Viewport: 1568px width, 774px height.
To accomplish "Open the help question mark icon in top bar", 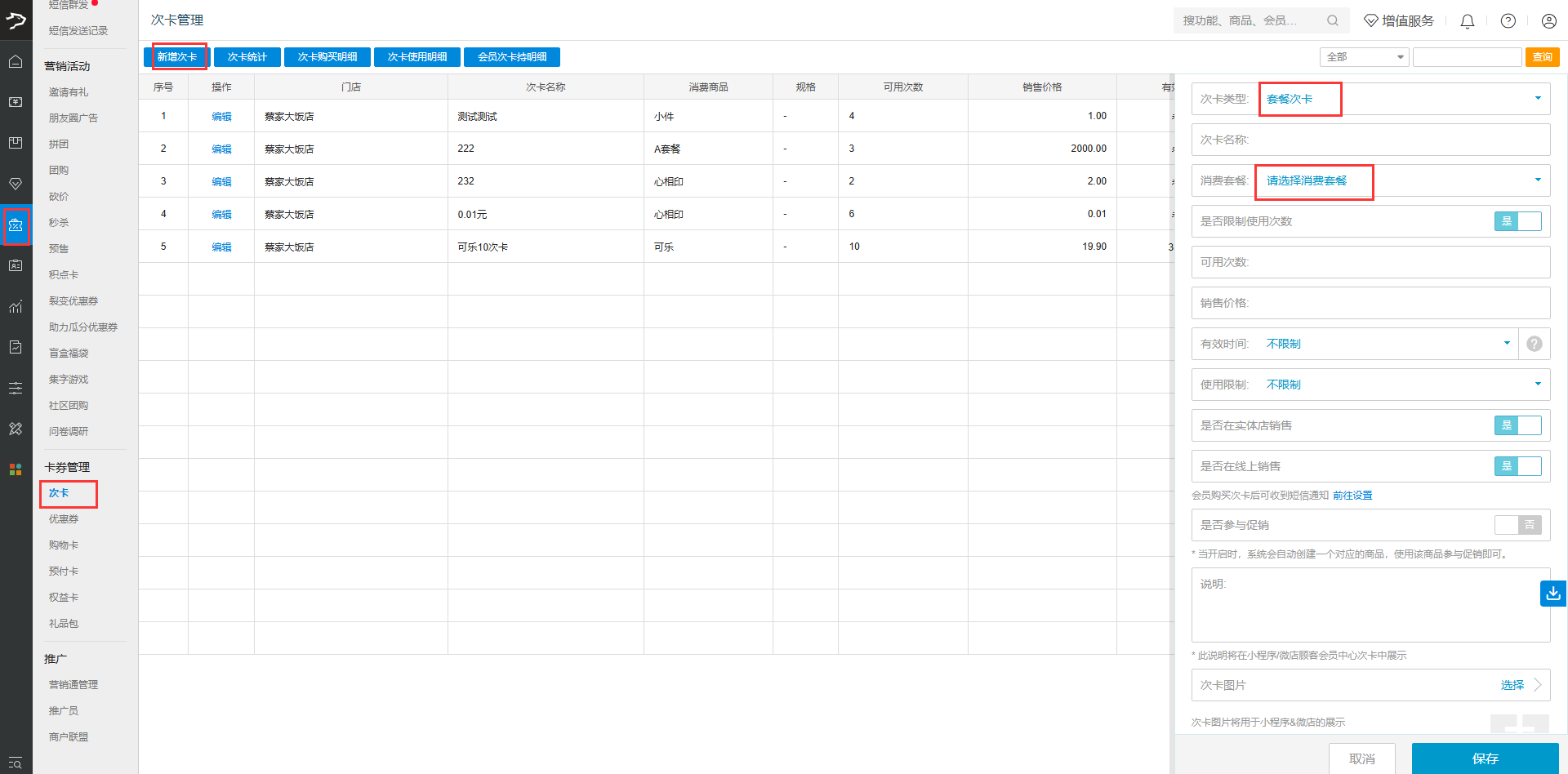I will point(1508,21).
